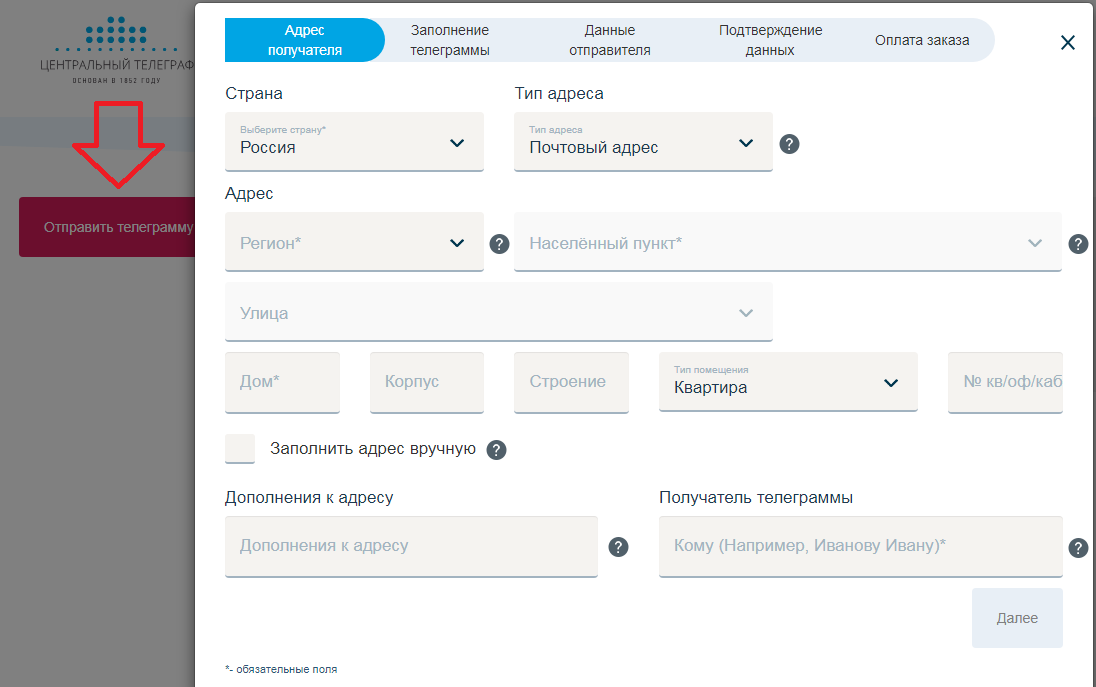
Task: Click help icon beside Регион field
Action: click(x=499, y=244)
